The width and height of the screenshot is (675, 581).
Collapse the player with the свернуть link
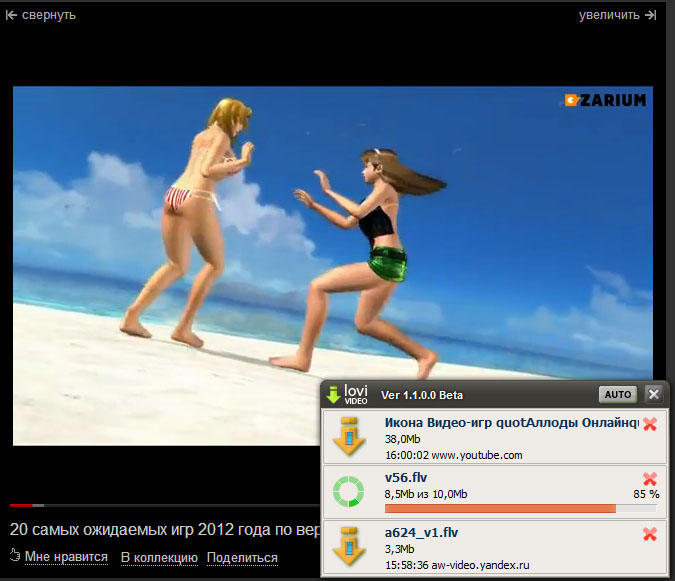pyautogui.click(x=41, y=15)
